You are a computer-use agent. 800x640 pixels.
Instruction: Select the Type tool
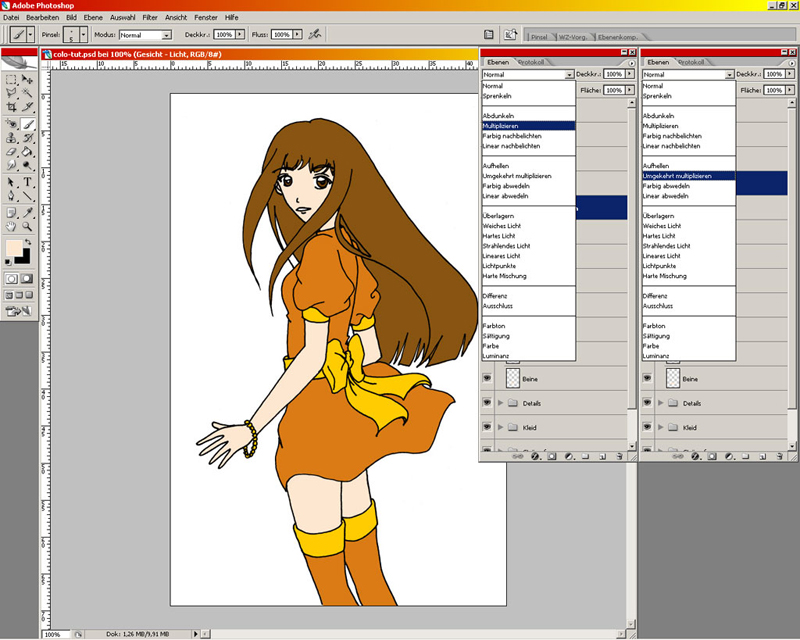coord(28,182)
